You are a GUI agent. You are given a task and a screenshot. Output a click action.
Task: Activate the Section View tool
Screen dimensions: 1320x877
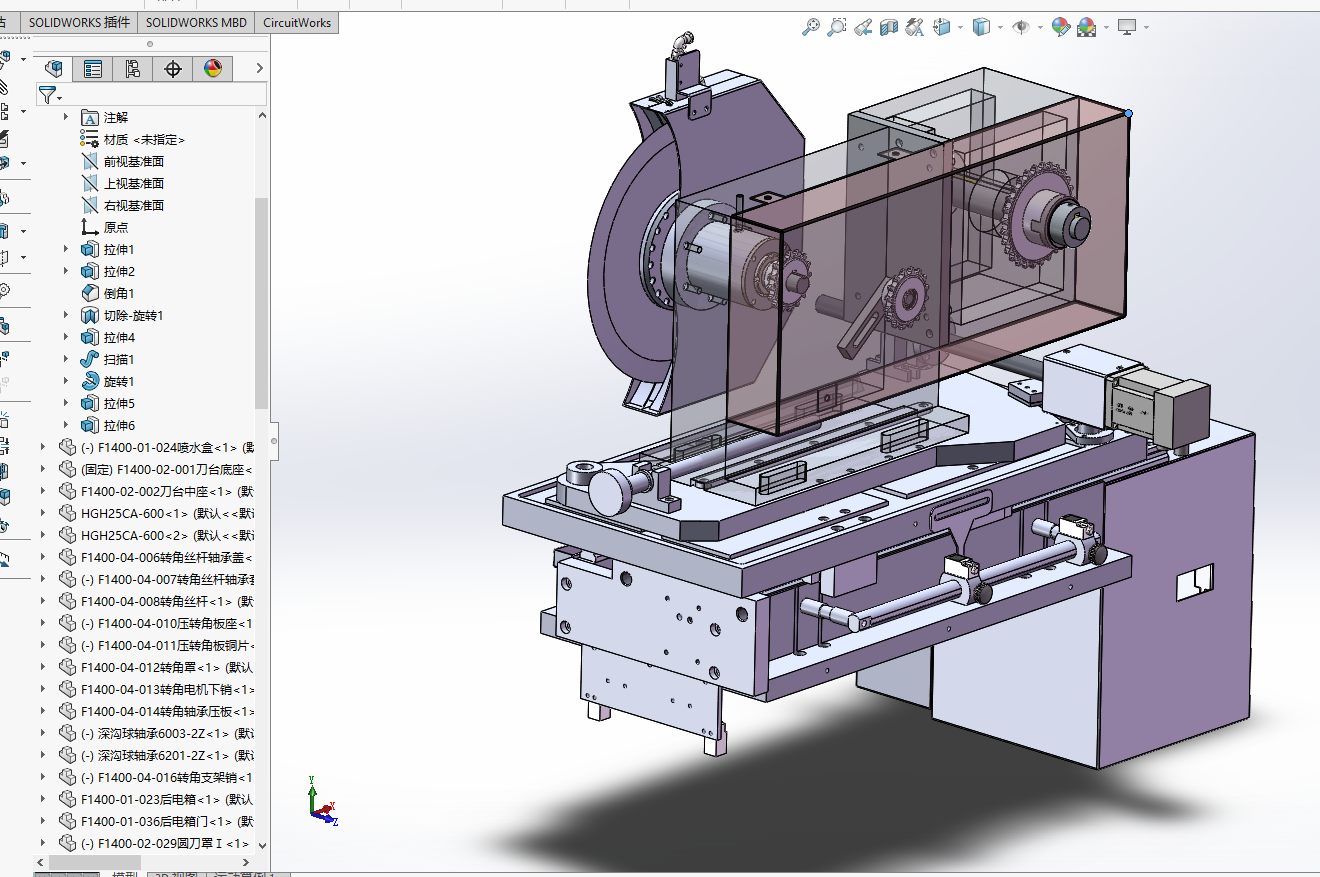pos(889,28)
